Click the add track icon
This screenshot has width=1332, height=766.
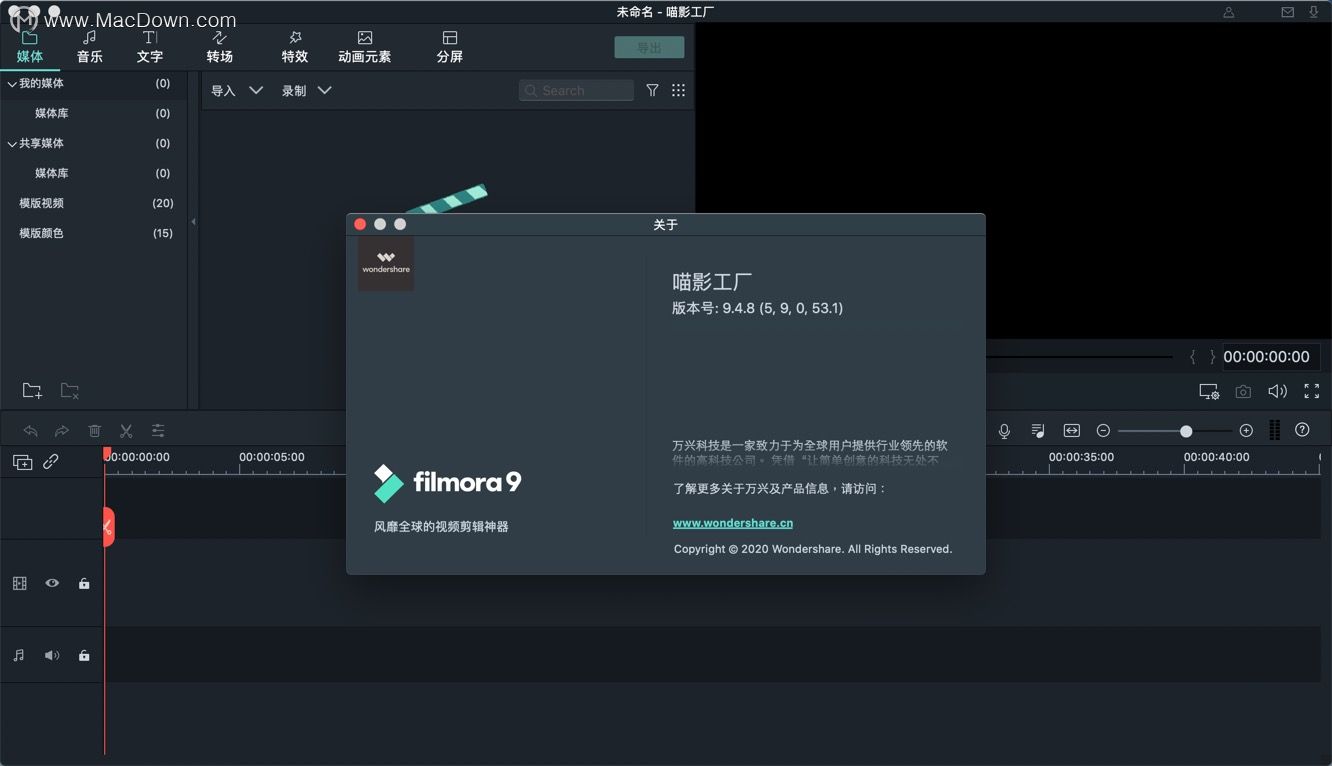22,462
